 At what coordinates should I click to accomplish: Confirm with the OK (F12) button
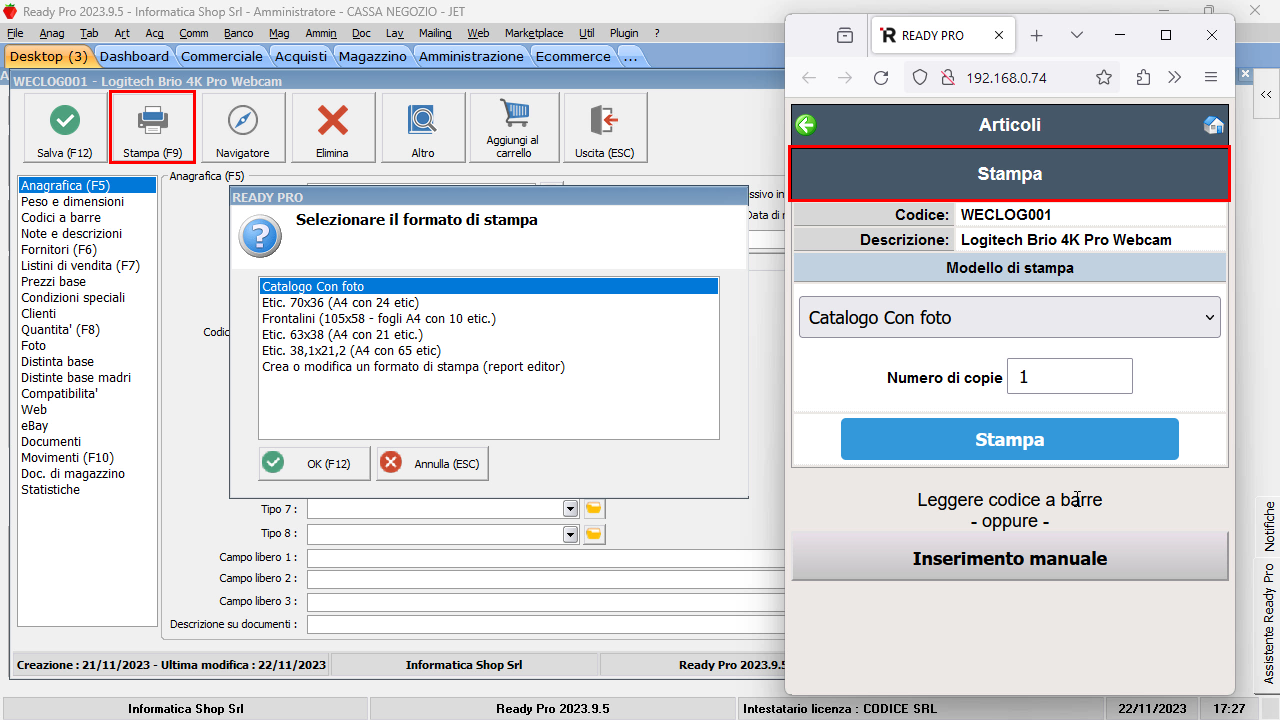(314, 464)
